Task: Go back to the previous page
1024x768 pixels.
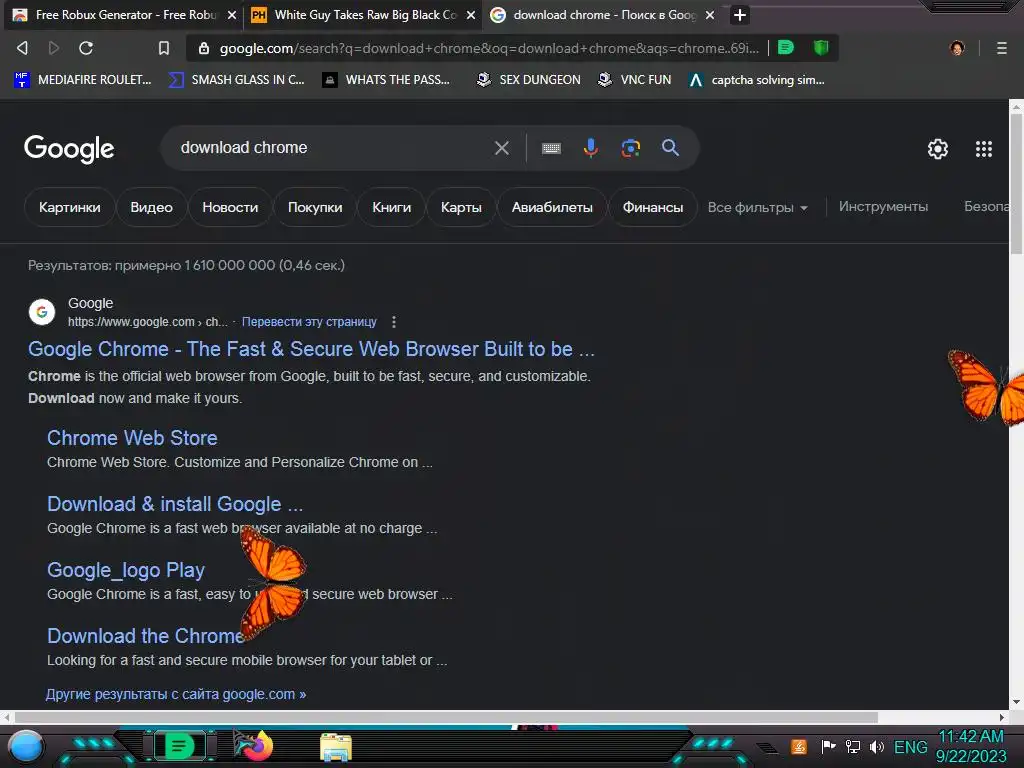Action: pyautogui.click(x=22, y=48)
